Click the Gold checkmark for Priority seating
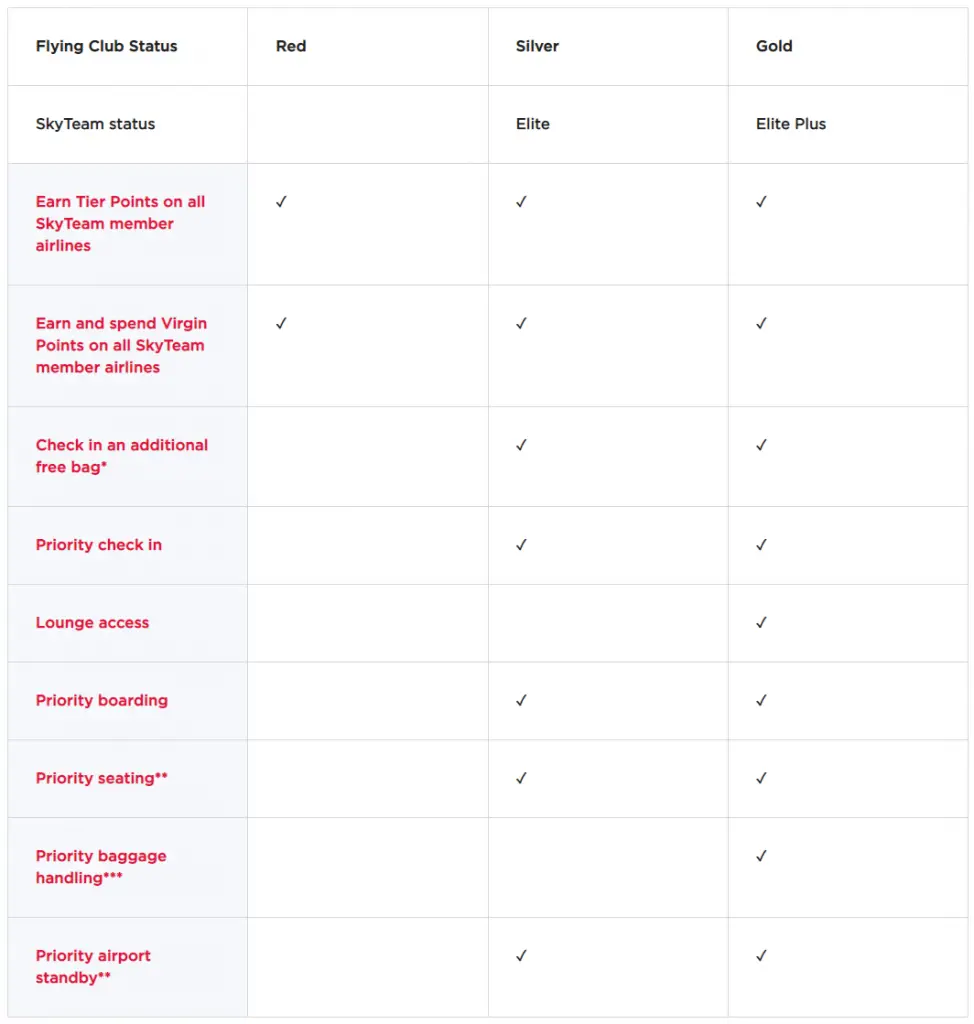 pos(761,778)
